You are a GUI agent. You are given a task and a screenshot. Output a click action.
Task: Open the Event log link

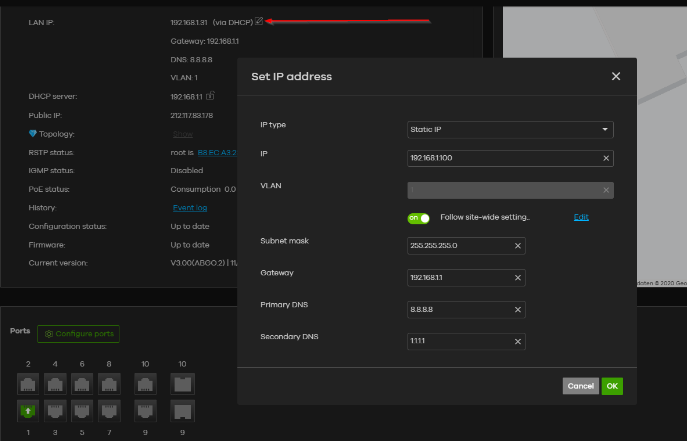coord(190,208)
